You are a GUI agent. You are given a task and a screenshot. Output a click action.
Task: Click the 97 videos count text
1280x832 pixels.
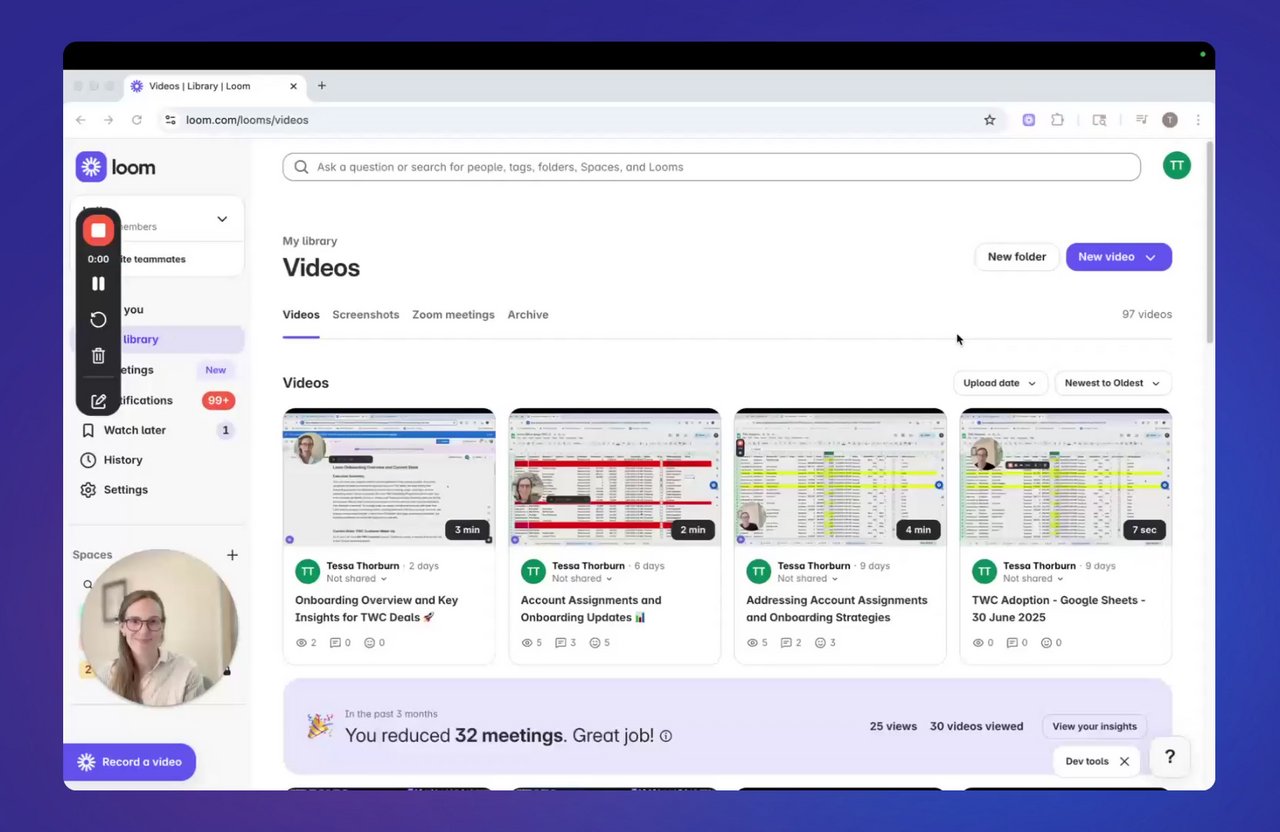(x=1147, y=315)
